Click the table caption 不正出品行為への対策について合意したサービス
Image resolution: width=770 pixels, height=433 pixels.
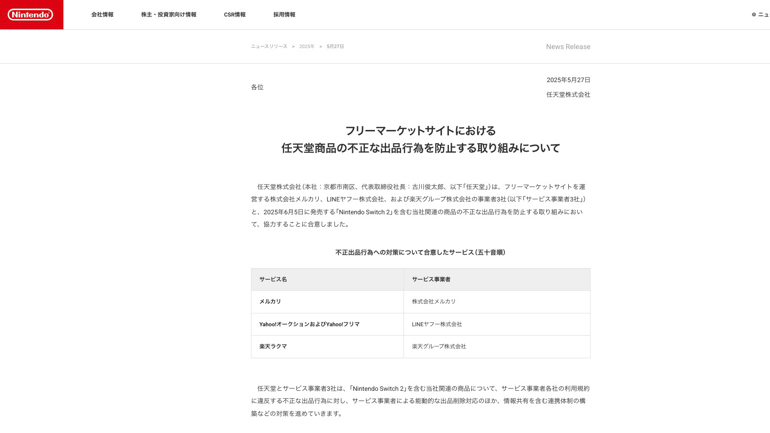(x=420, y=252)
